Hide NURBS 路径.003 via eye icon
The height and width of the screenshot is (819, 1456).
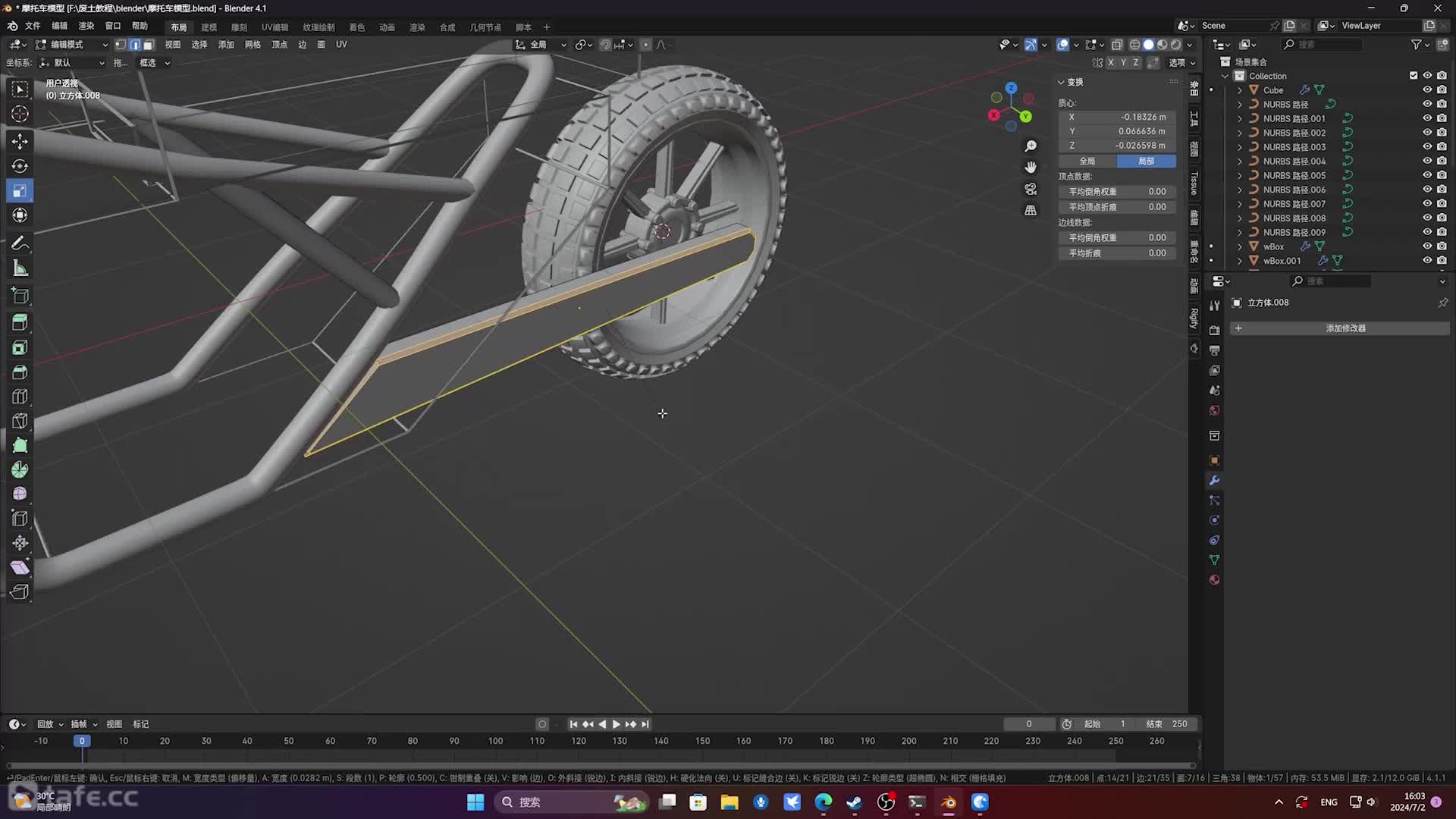click(1427, 146)
